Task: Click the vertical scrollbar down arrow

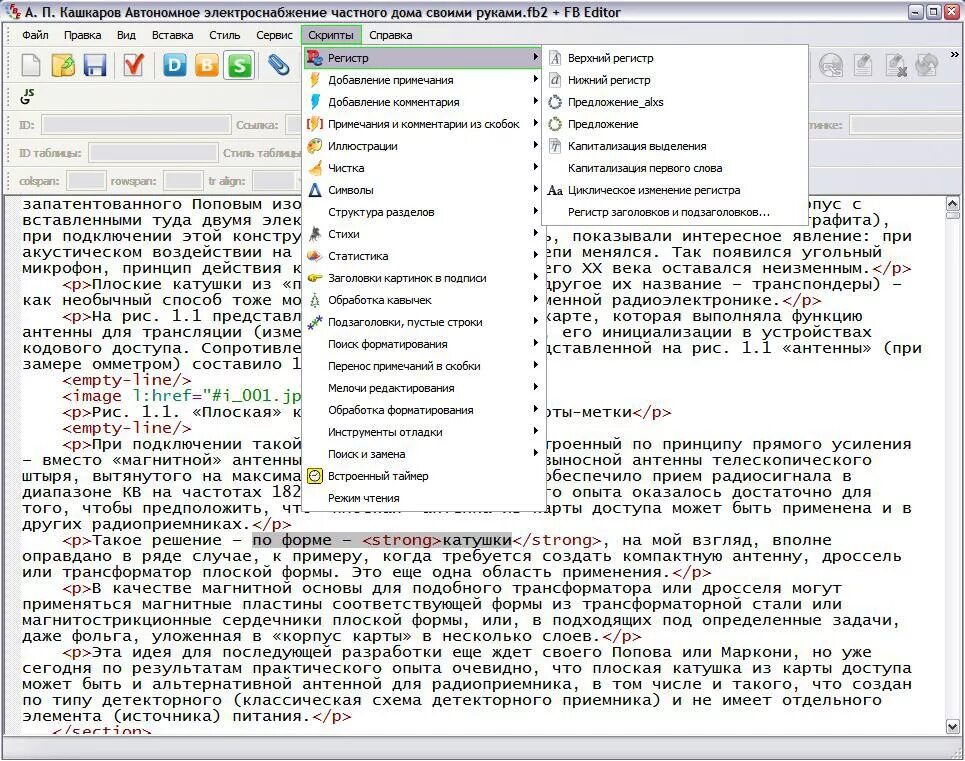Action: coord(953,727)
